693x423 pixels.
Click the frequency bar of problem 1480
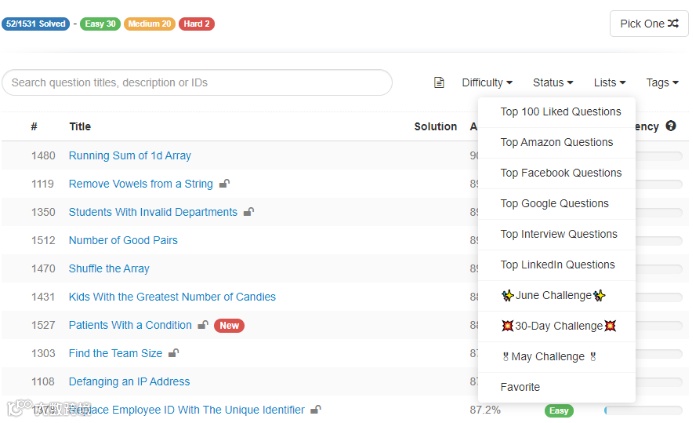click(660, 156)
